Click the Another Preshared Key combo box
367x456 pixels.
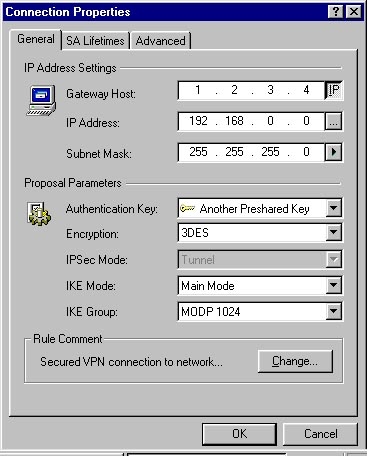pyautogui.click(x=260, y=208)
